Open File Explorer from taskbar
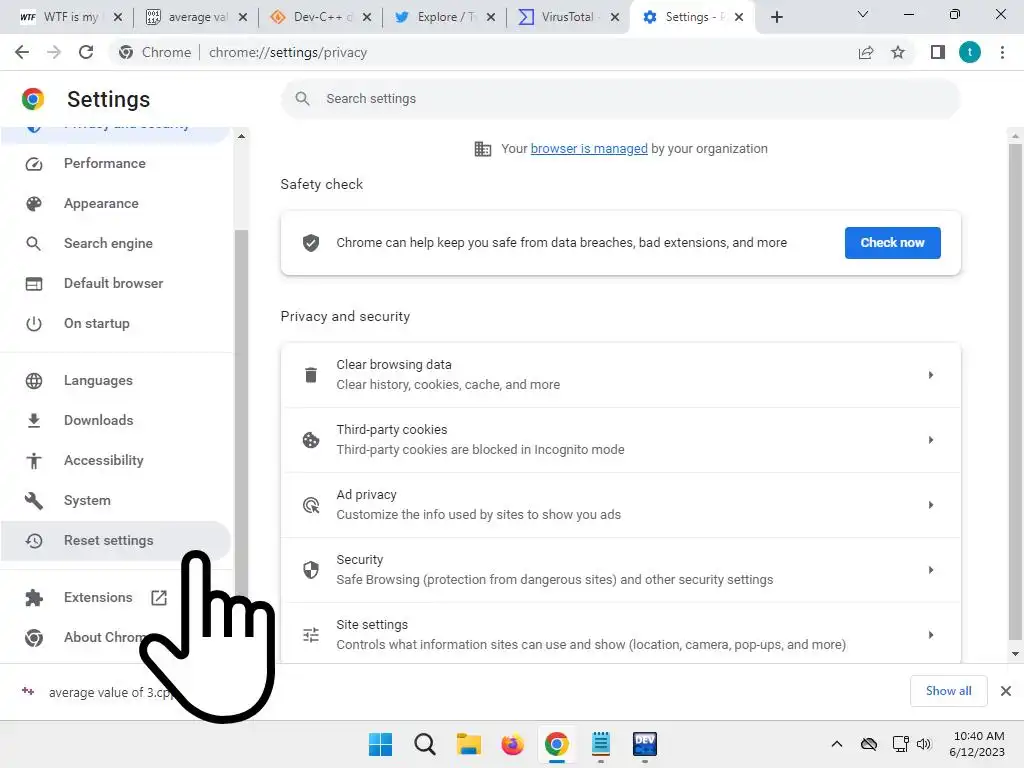The height and width of the screenshot is (768, 1024). tap(468, 744)
